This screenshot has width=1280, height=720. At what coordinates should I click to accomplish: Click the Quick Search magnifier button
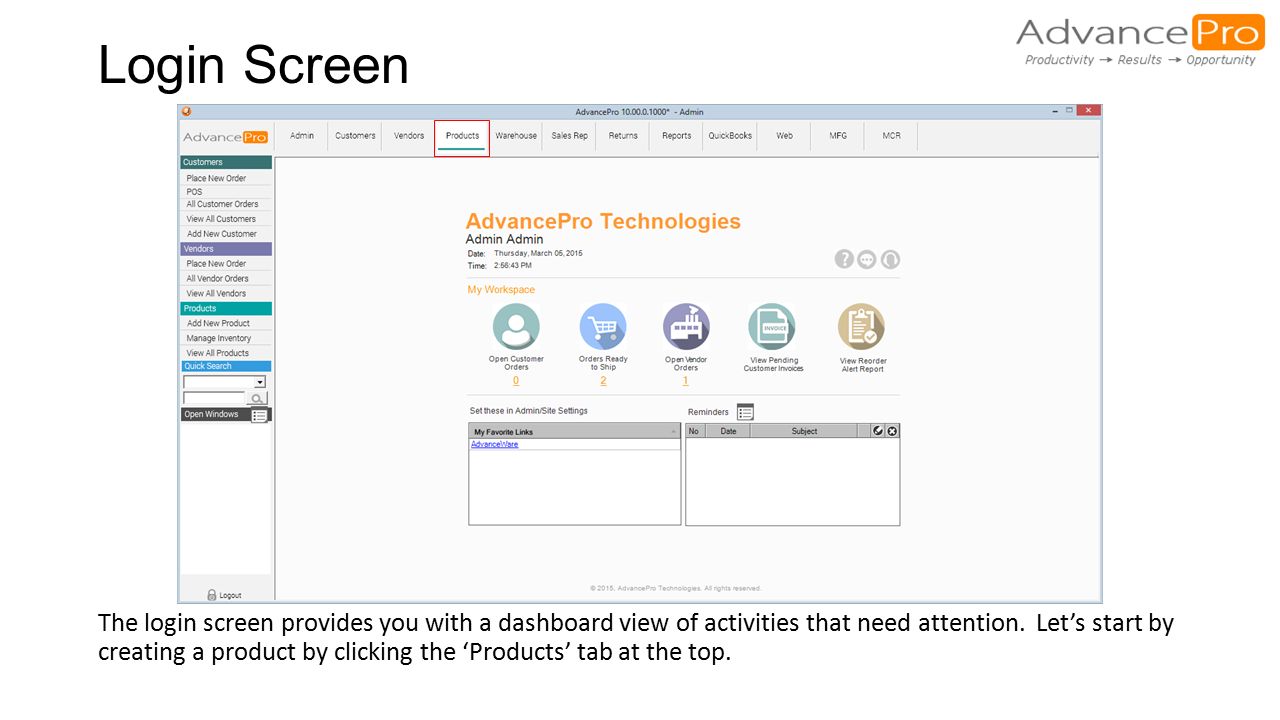point(256,398)
